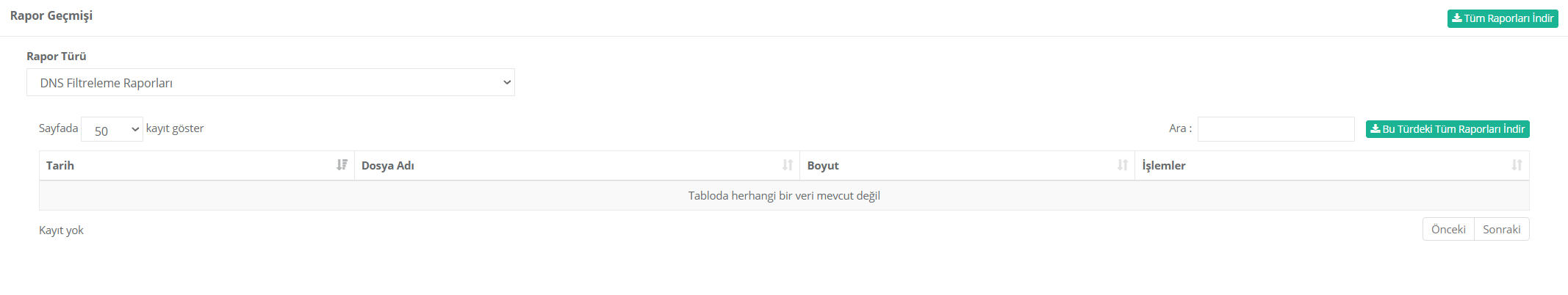Click the Kayıt yok status text
The image size is (1568, 295).
tap(62, 230)
